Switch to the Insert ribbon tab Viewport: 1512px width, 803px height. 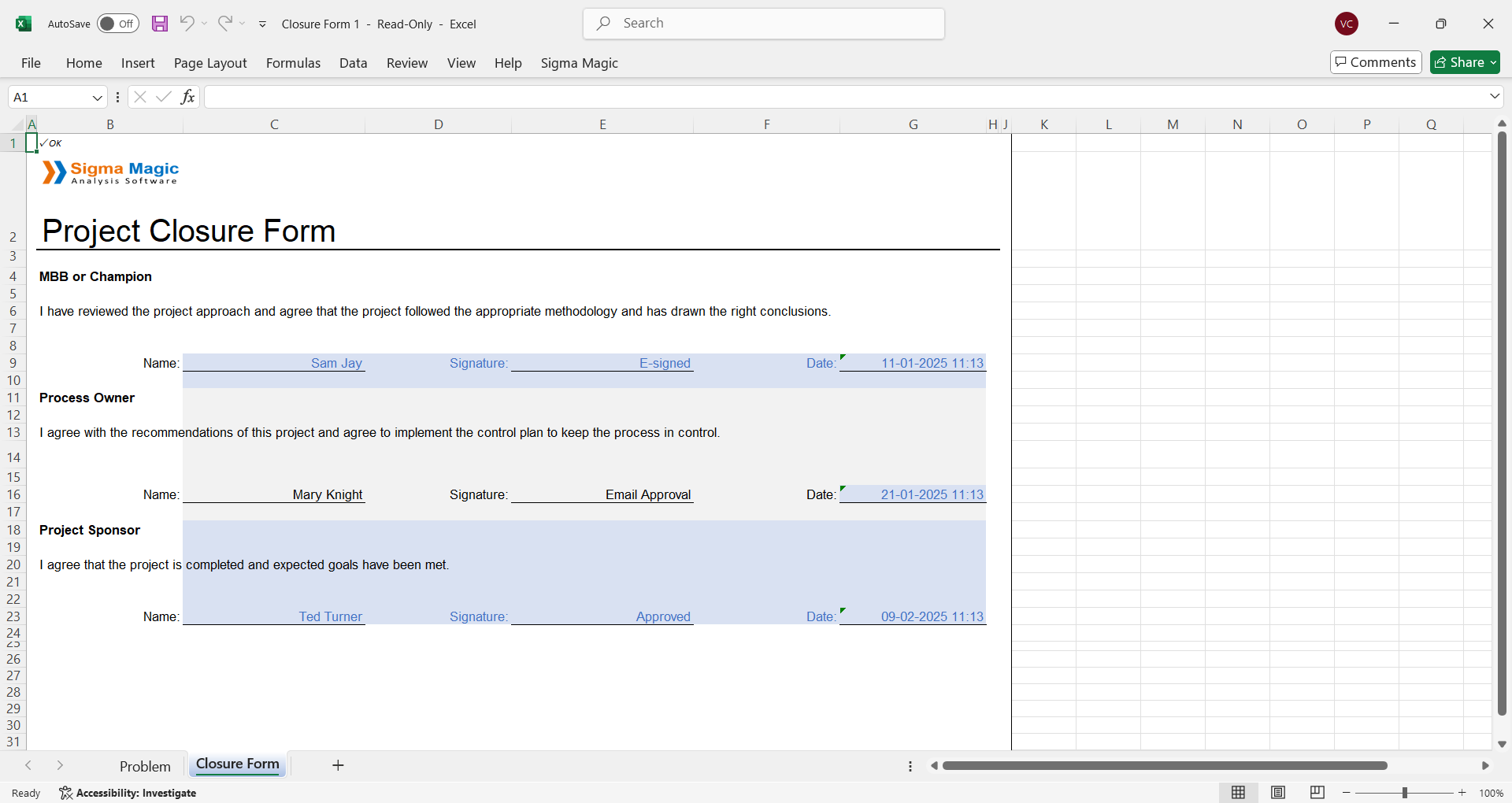point(138,63)
